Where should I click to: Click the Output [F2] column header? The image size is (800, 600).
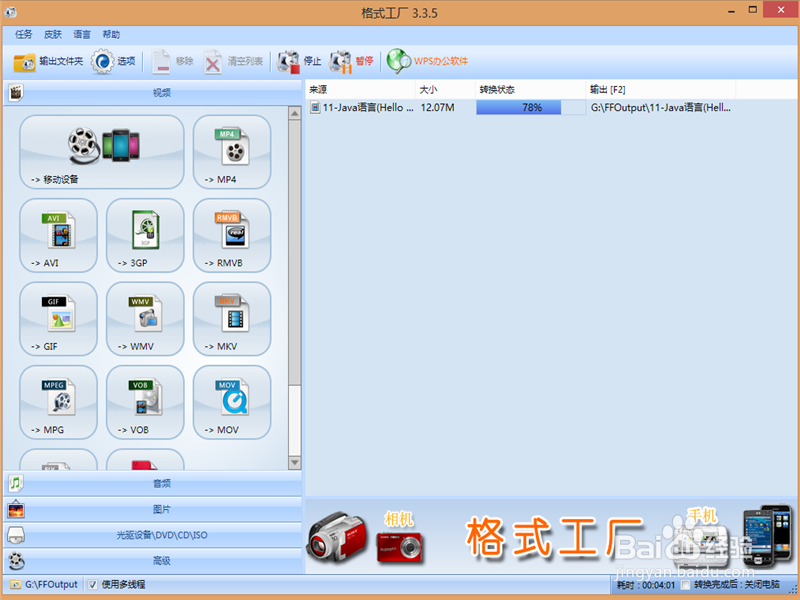coord(661,90)
